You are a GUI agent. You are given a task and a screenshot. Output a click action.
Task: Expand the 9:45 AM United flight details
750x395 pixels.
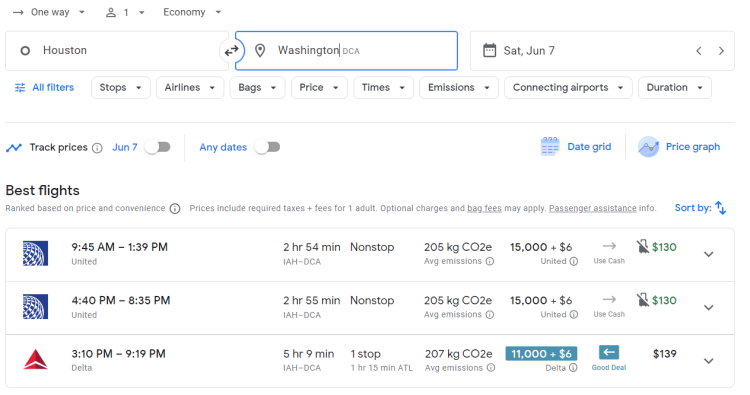coord(709,254)
